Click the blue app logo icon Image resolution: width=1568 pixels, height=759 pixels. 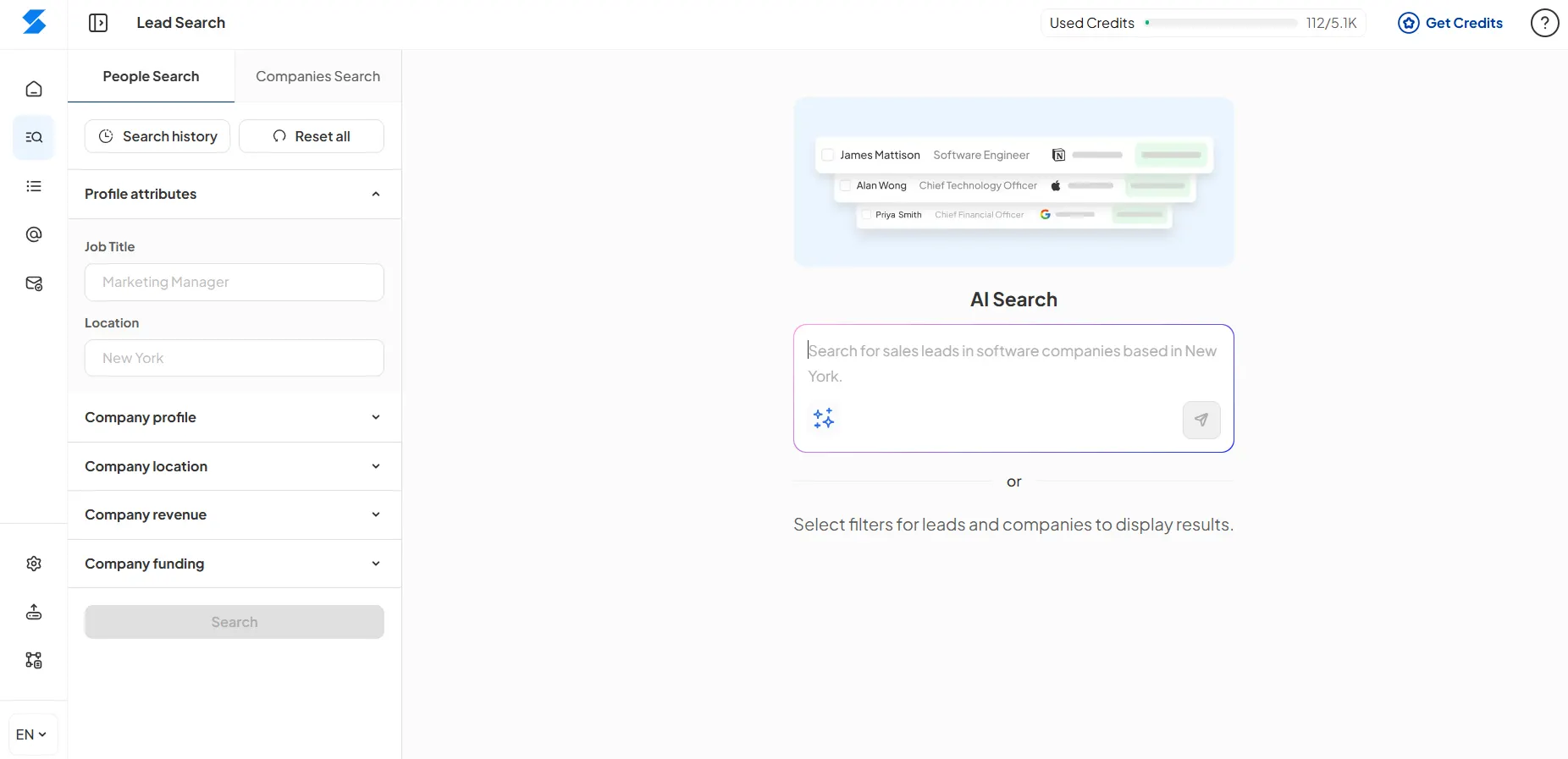(x=34, y=22)
